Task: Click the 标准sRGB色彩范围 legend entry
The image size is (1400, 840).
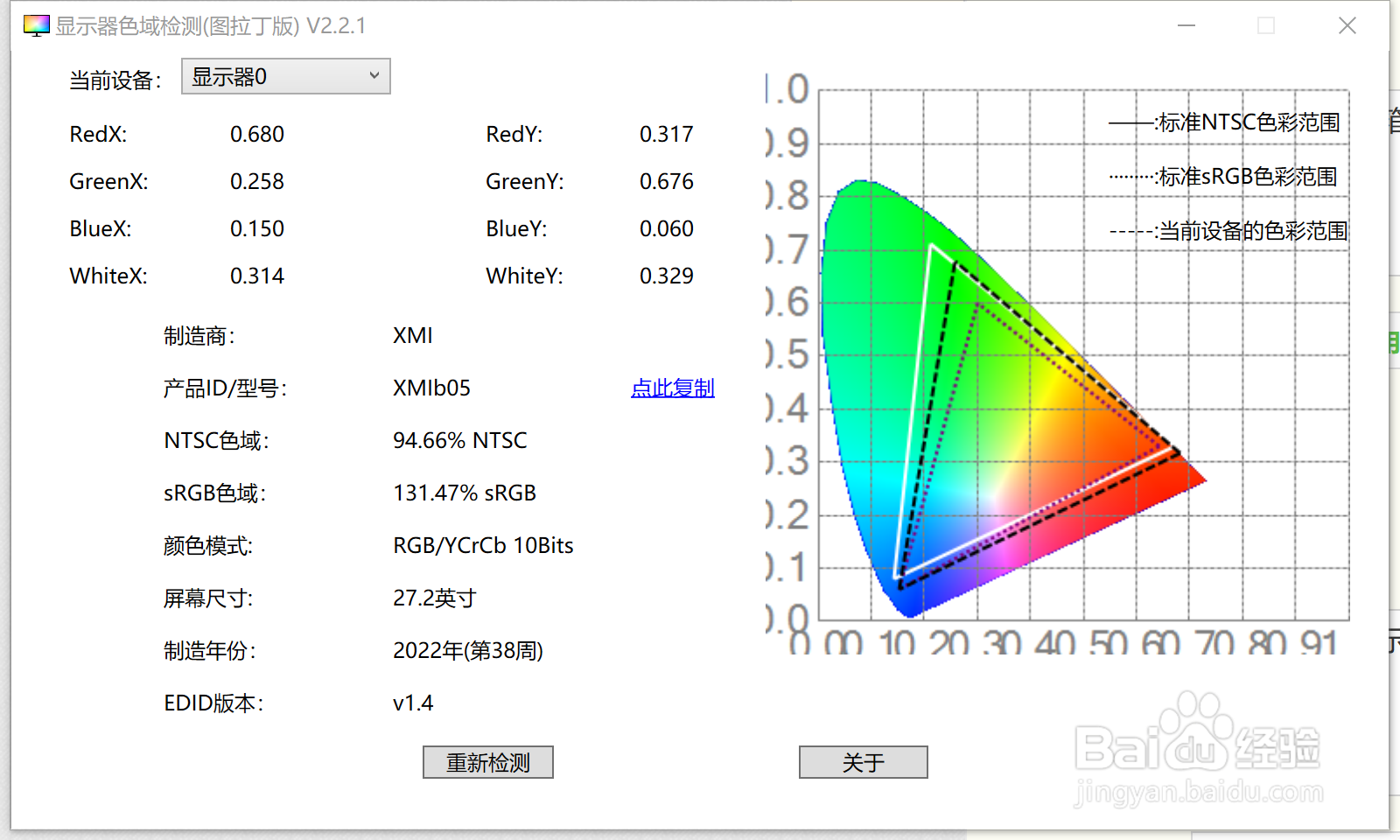Action: click(x=1224, y=177)
